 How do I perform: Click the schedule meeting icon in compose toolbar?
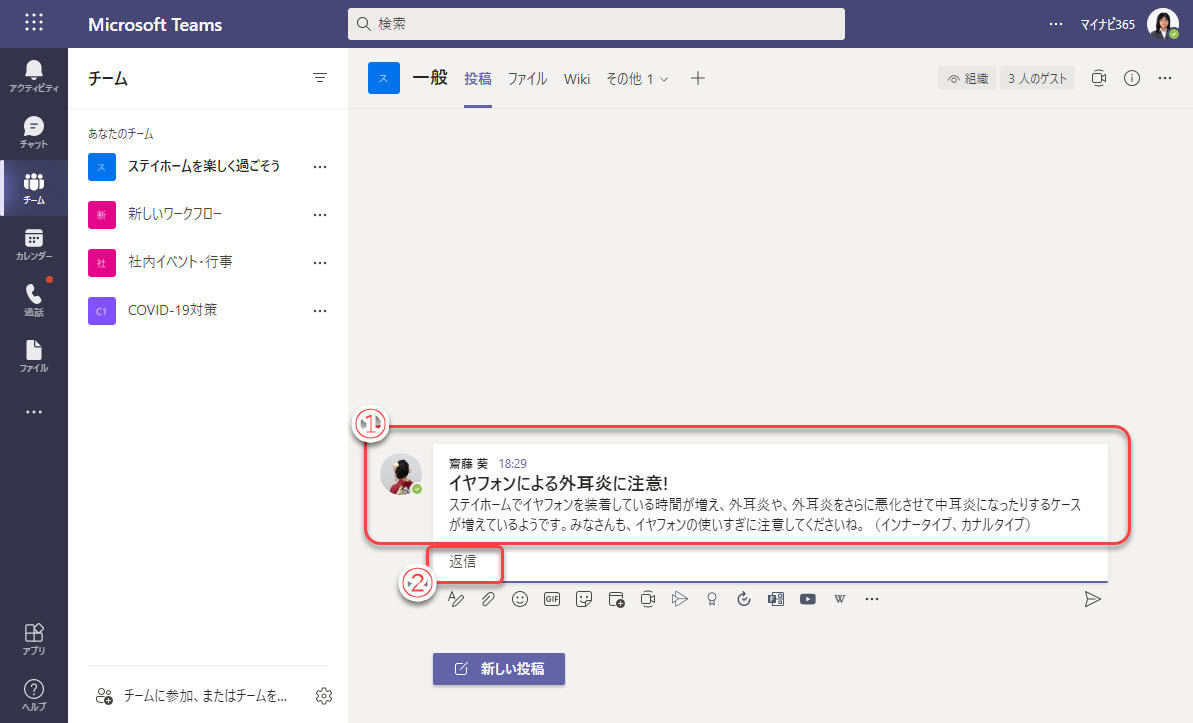pos(616,599)
